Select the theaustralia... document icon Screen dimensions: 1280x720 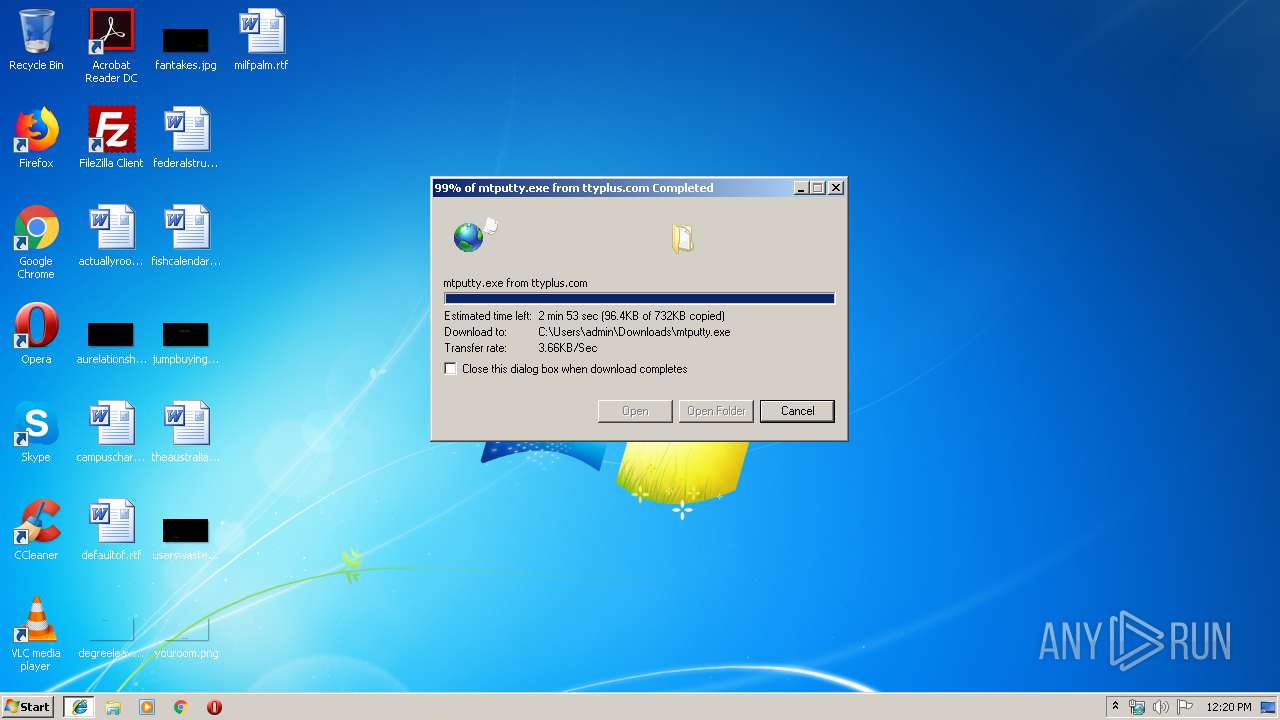click(x=186, y=432)
